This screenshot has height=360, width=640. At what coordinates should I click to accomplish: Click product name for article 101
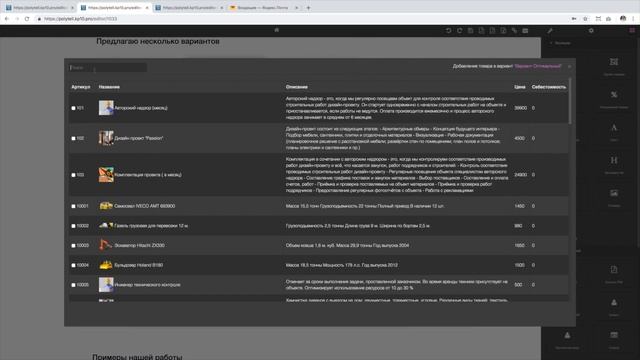[141, 108]
